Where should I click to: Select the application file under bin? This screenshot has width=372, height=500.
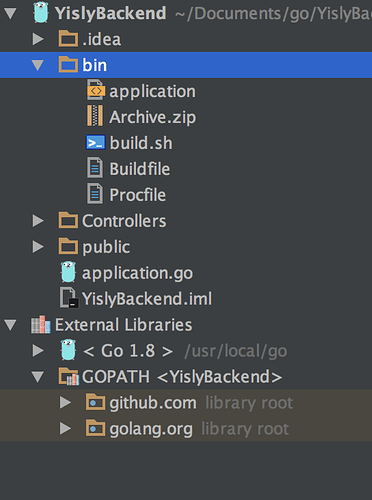click(x=153, y=92)
